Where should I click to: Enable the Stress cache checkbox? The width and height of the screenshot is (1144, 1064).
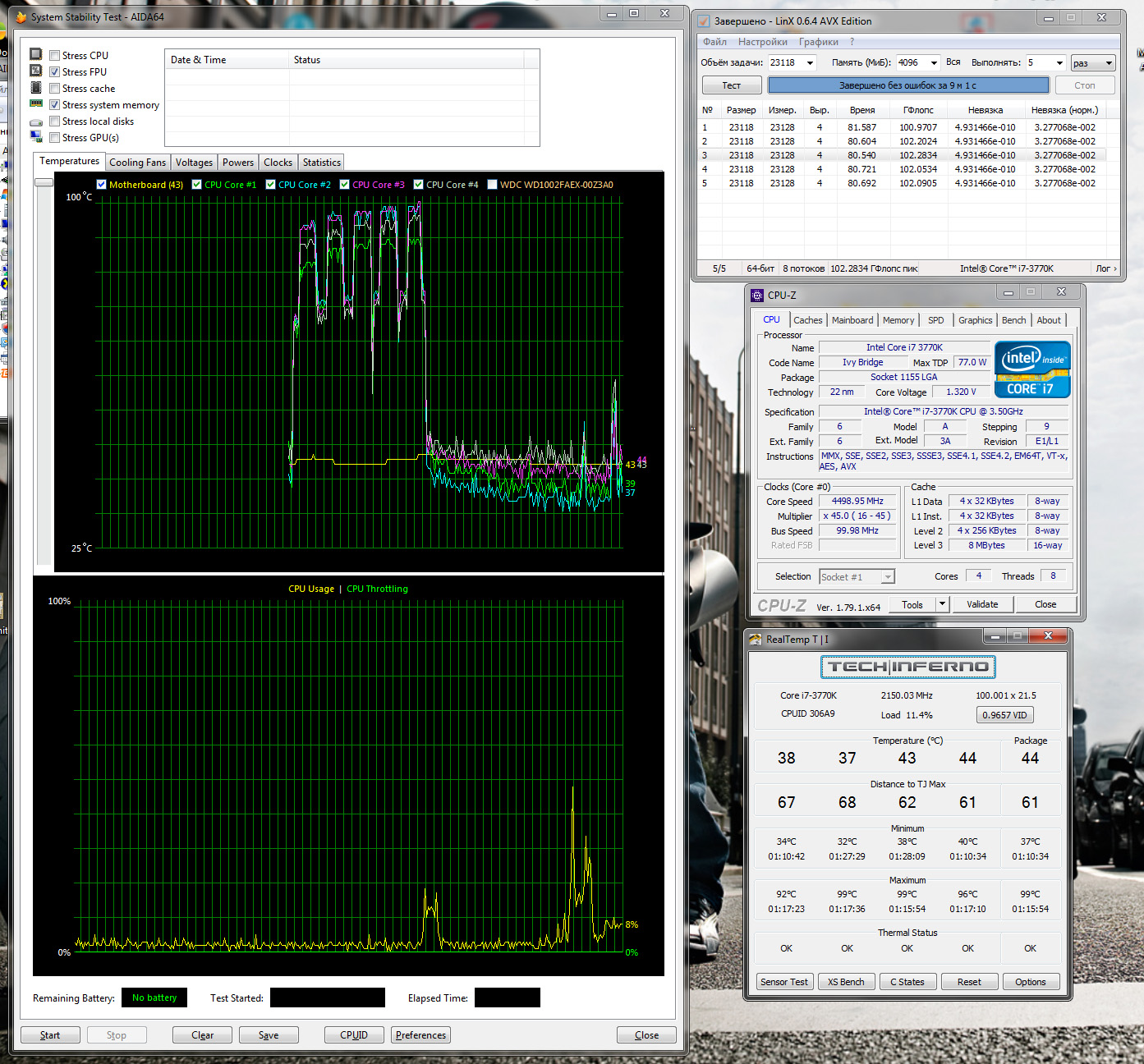click(54, 88)
